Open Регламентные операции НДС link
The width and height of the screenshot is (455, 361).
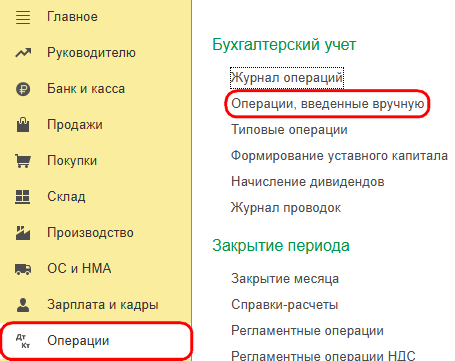tap(323, 355)
